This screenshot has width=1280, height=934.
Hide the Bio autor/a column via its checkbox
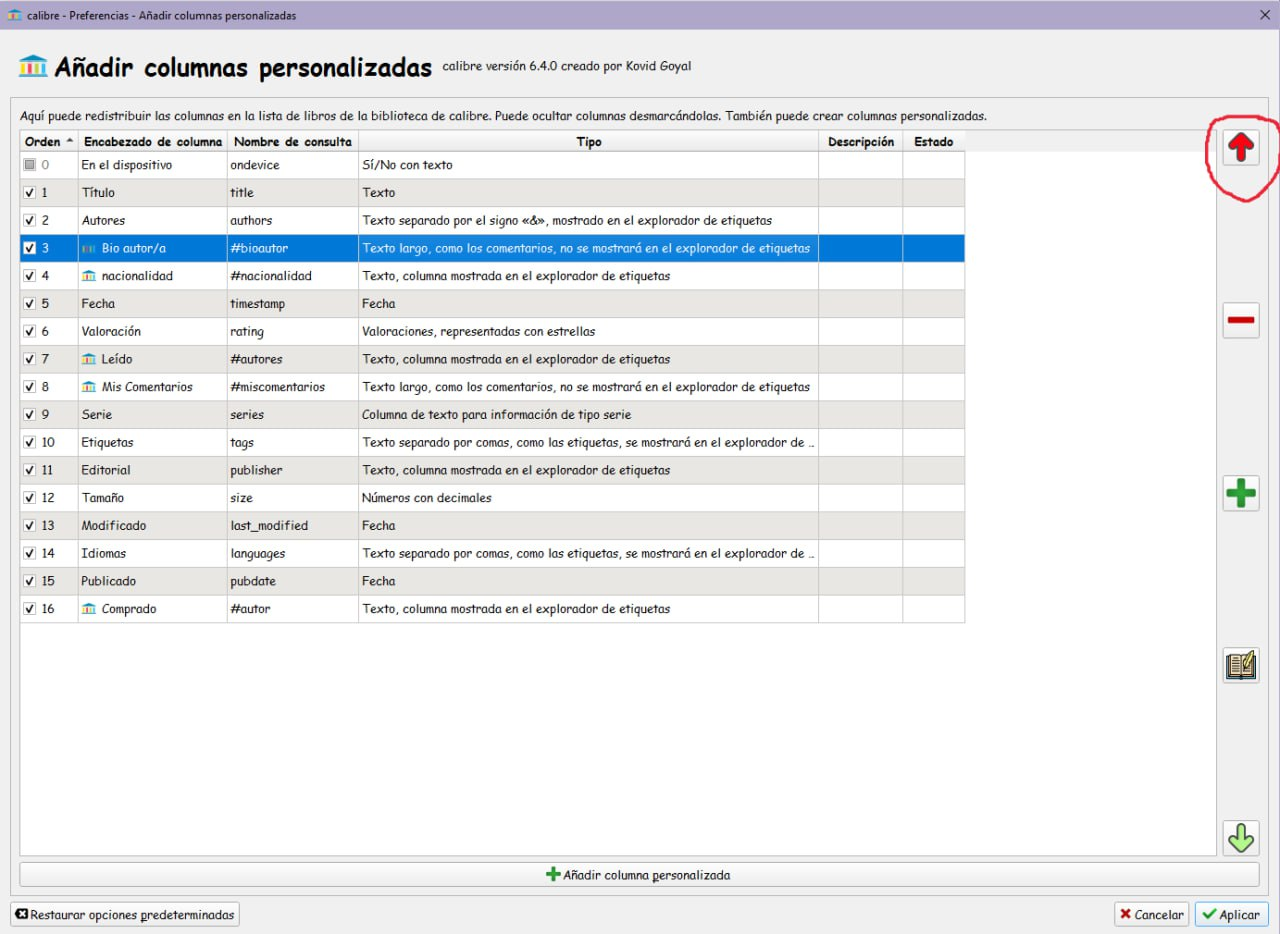pos(30,248)
